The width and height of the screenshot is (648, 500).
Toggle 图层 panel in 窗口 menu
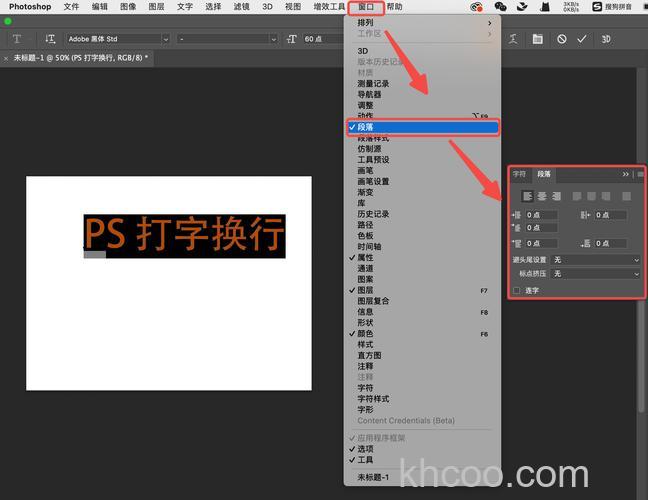422,290
